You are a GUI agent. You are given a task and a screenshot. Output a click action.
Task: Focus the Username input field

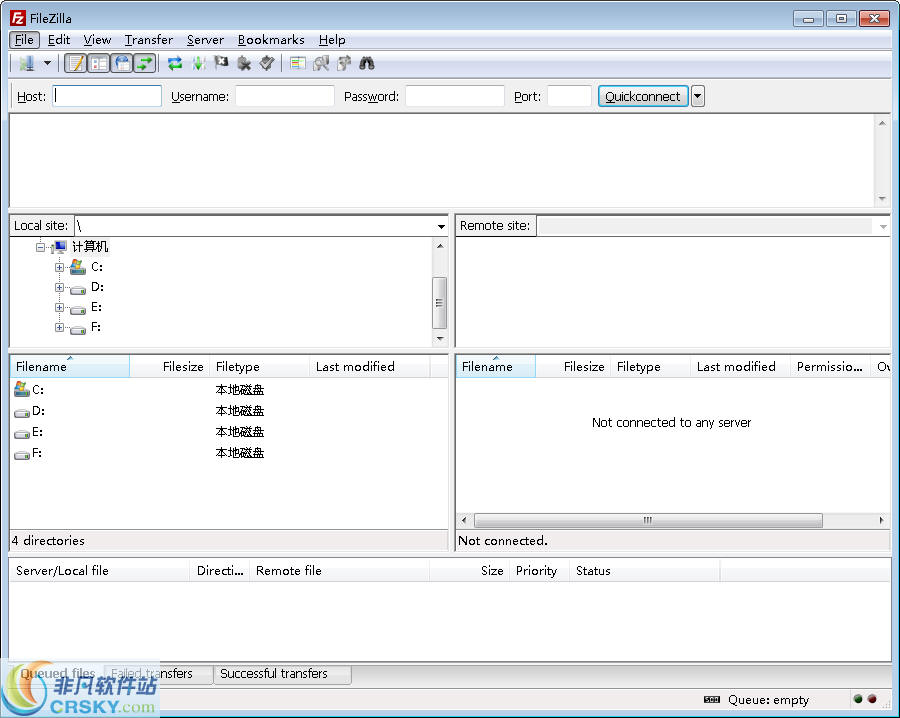tap(285, 96)
